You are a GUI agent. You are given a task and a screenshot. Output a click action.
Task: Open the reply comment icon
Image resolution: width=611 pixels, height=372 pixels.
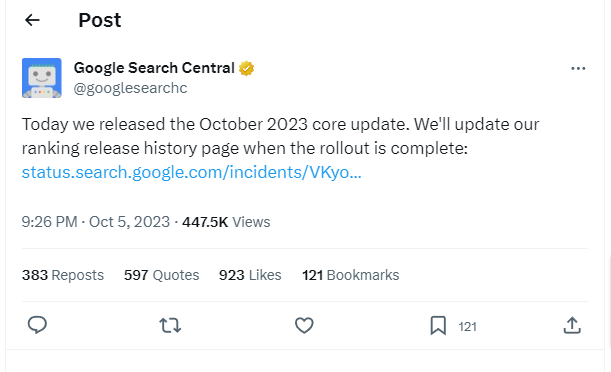click(37, 325)
